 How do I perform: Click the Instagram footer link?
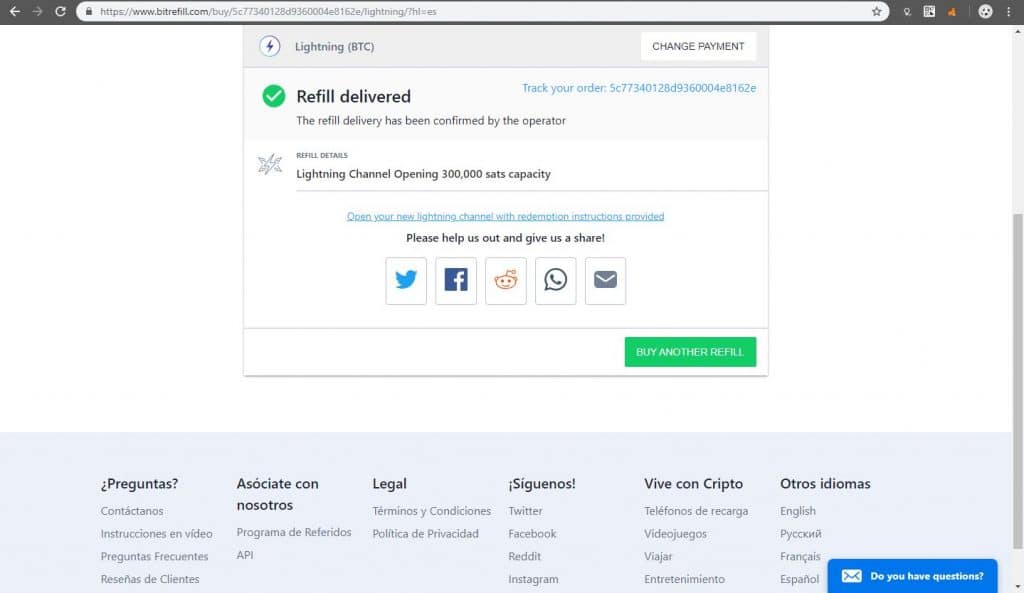point(534,579)
